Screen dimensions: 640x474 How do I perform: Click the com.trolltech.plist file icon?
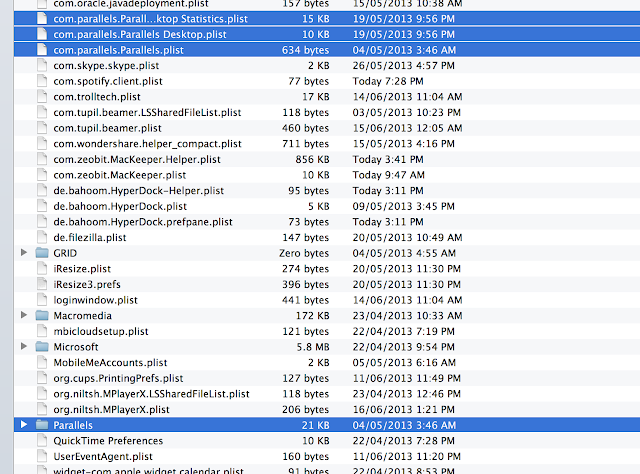click(42, 96)
